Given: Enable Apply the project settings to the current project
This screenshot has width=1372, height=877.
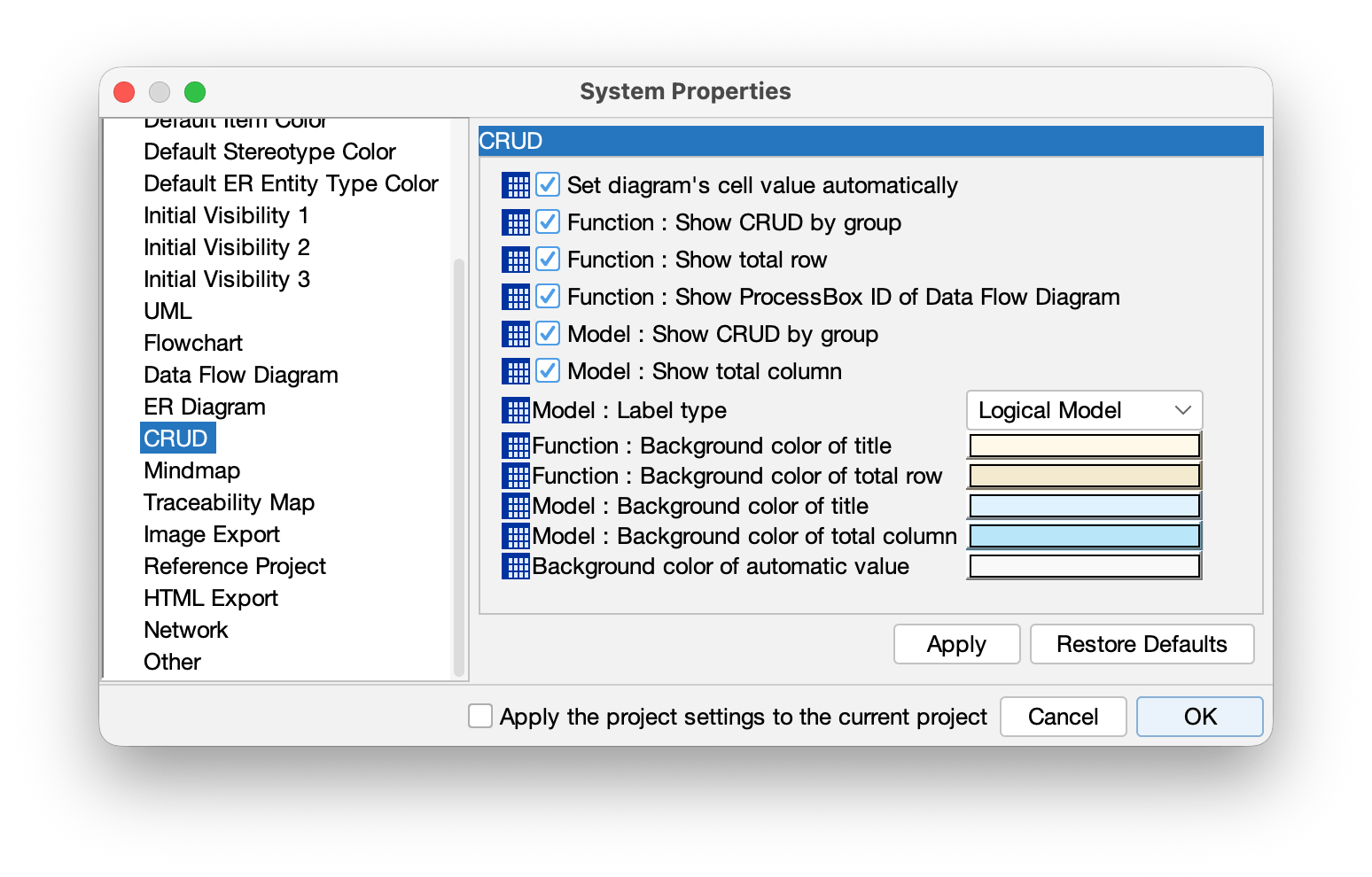Looking at the screenshot, I should click(x=479, y=716).
